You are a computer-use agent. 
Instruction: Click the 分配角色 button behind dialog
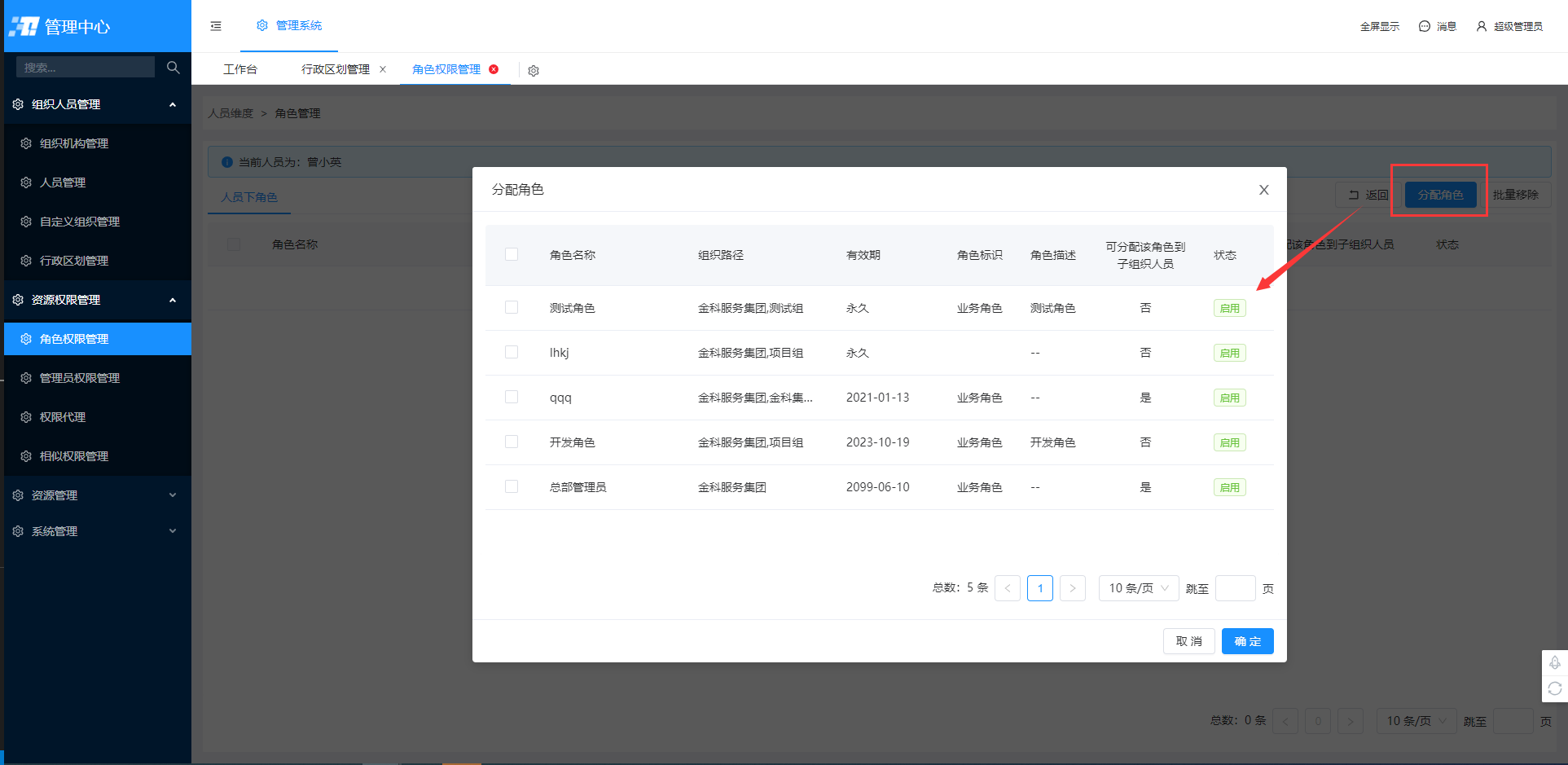(x=1440, y=195)
